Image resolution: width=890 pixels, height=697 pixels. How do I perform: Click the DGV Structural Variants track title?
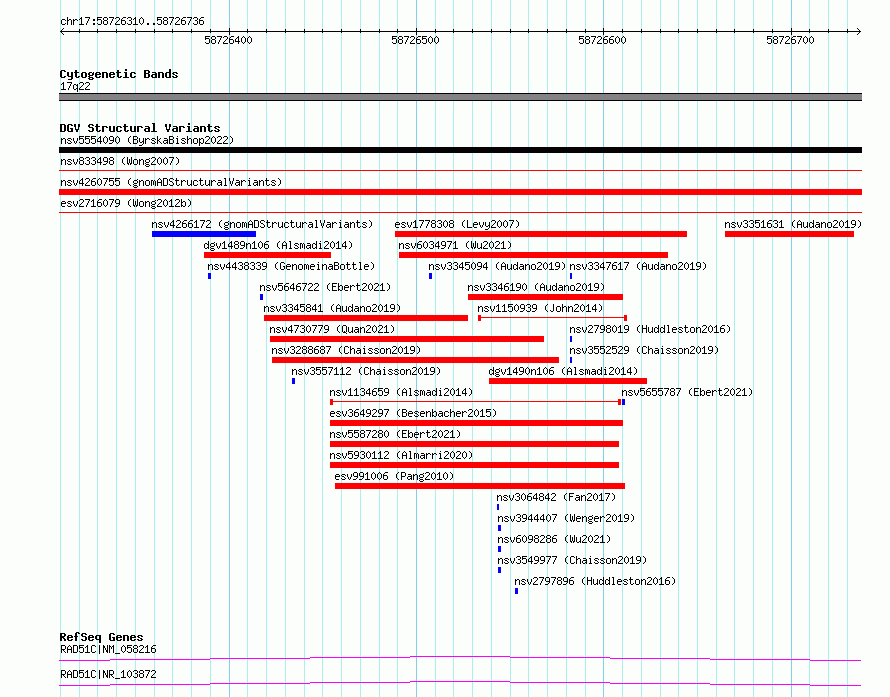click(x=140, y=128)
